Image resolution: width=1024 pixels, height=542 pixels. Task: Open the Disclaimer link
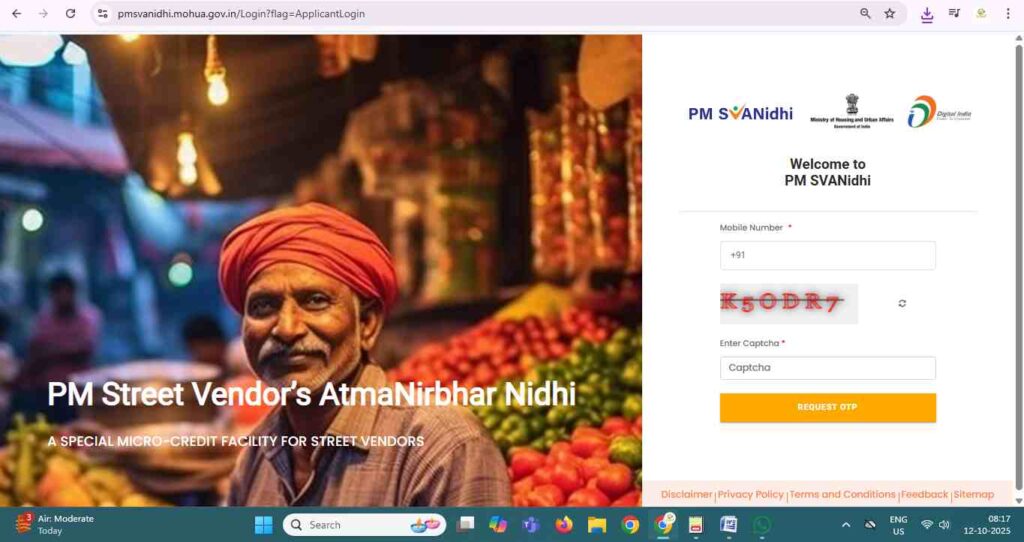click(686, 494)
